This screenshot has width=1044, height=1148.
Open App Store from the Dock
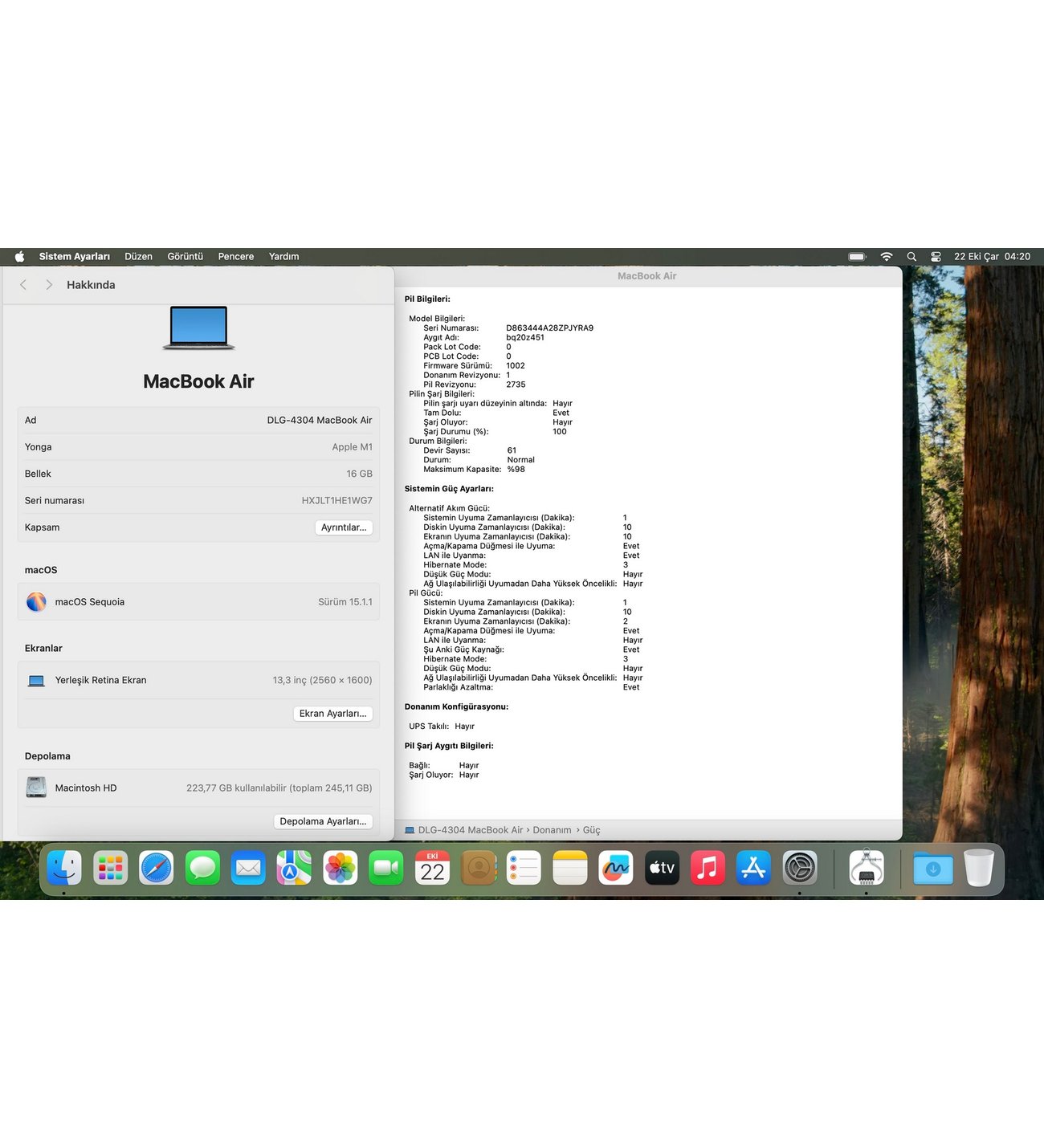tap(754, 868)
